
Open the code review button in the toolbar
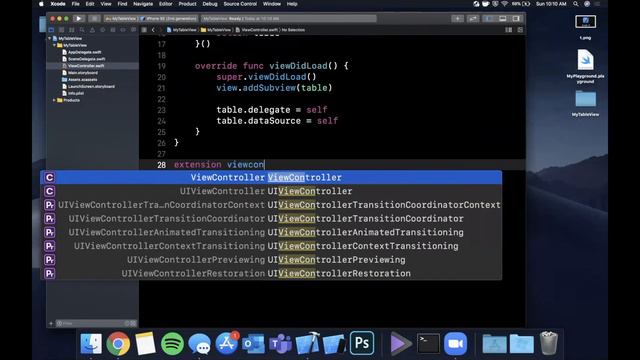point(473,19)
